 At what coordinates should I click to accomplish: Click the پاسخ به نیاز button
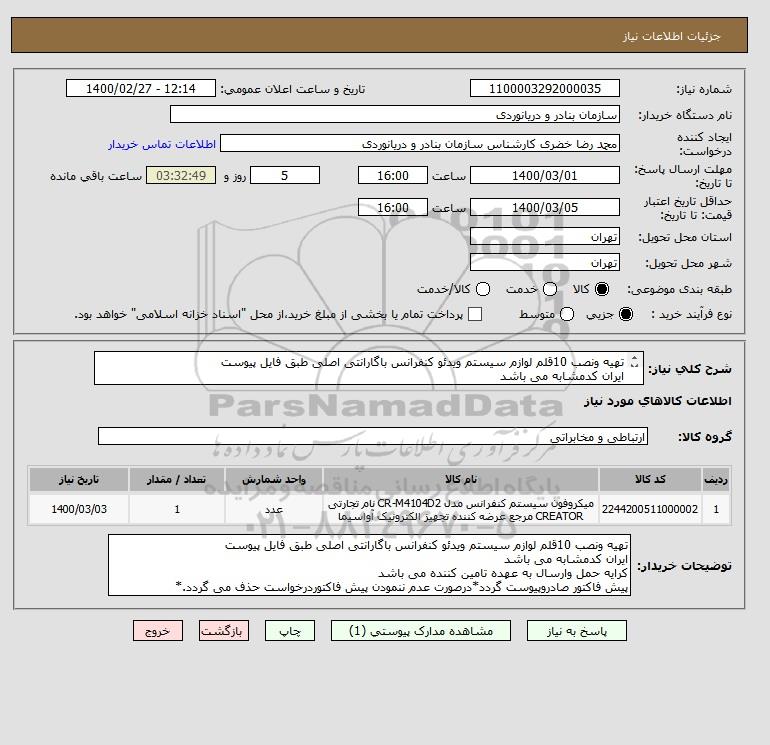point(577,631)
